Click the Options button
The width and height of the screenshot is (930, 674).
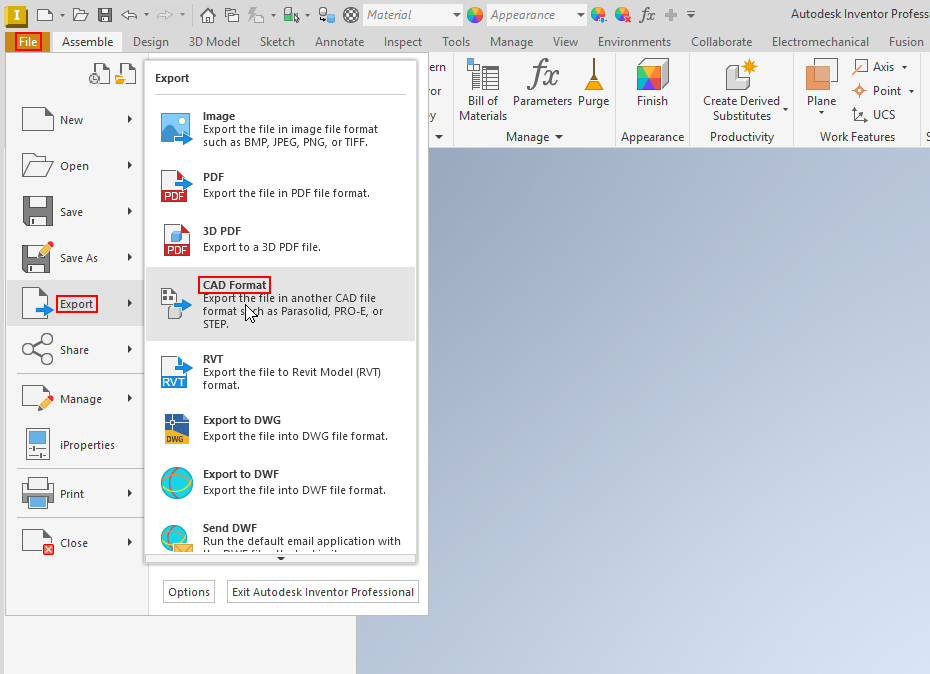pos(189,592)
